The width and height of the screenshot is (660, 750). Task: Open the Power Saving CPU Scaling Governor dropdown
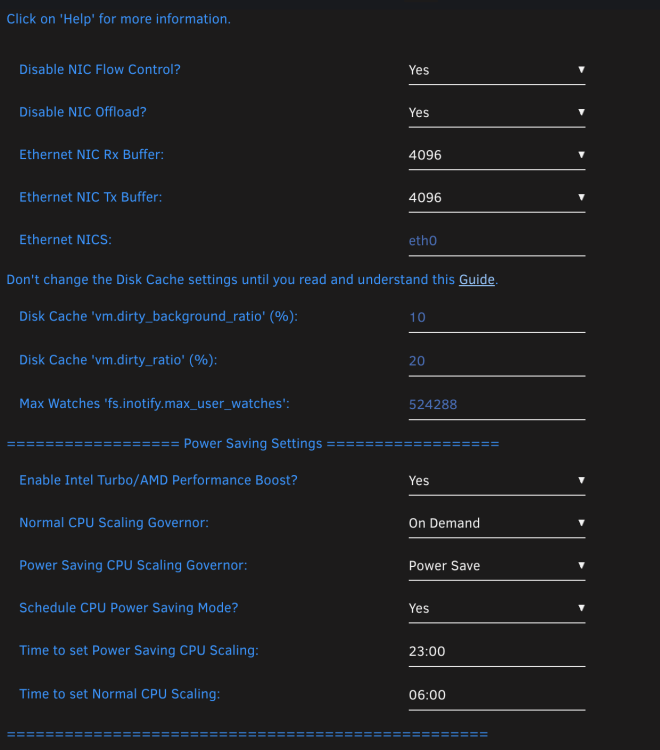[x=497, y=566]
